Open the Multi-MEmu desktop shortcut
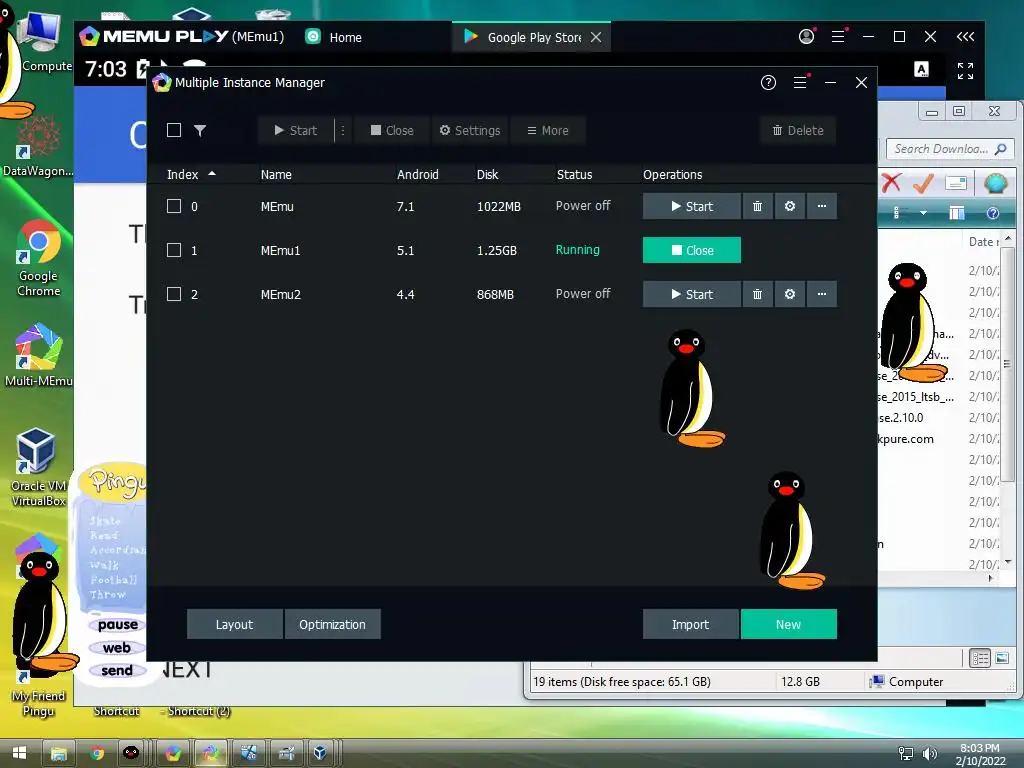Image resolution: width=1024 pixels, height=768 pixels. click(x=39, y=355)
